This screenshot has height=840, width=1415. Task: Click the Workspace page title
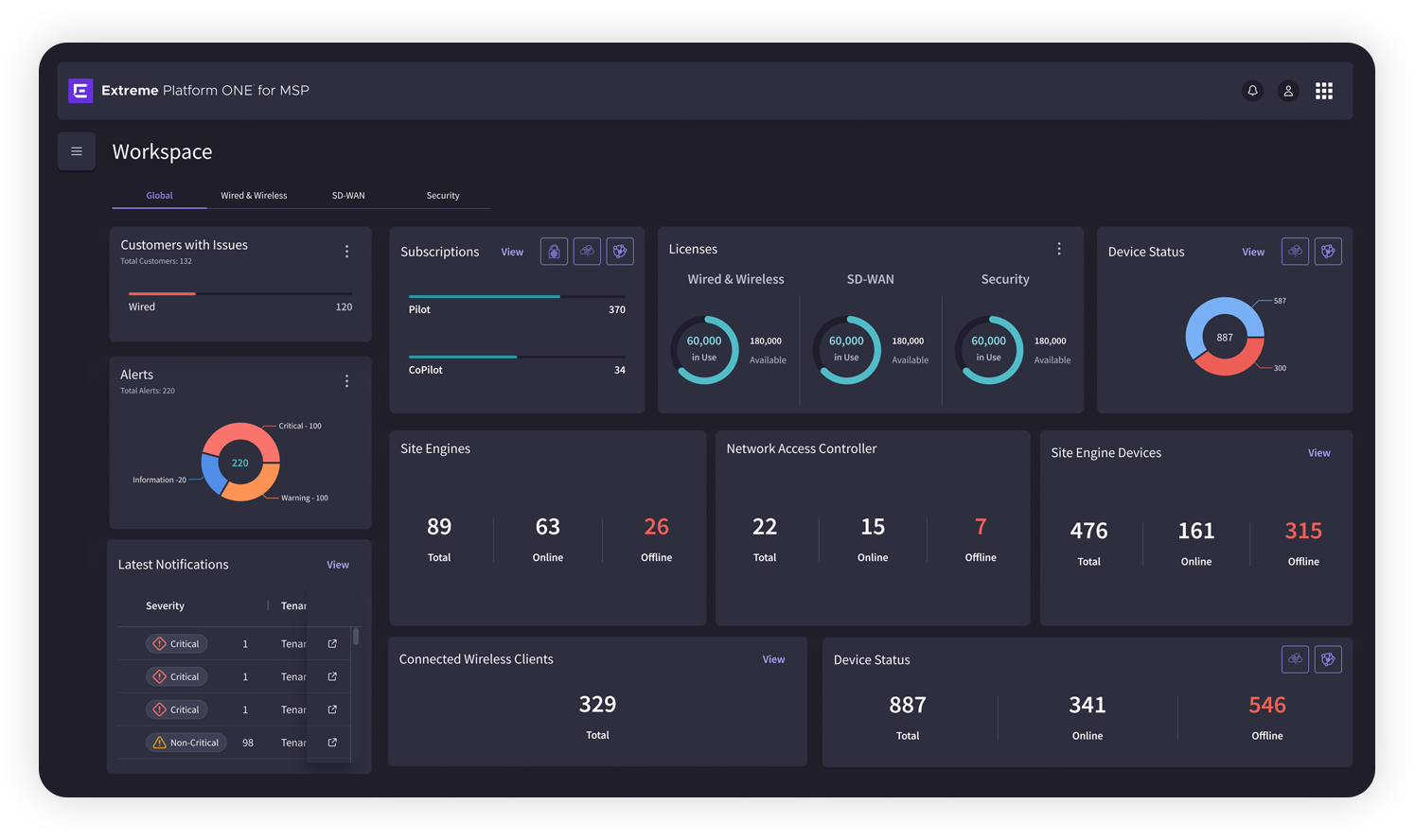point(162,151)
